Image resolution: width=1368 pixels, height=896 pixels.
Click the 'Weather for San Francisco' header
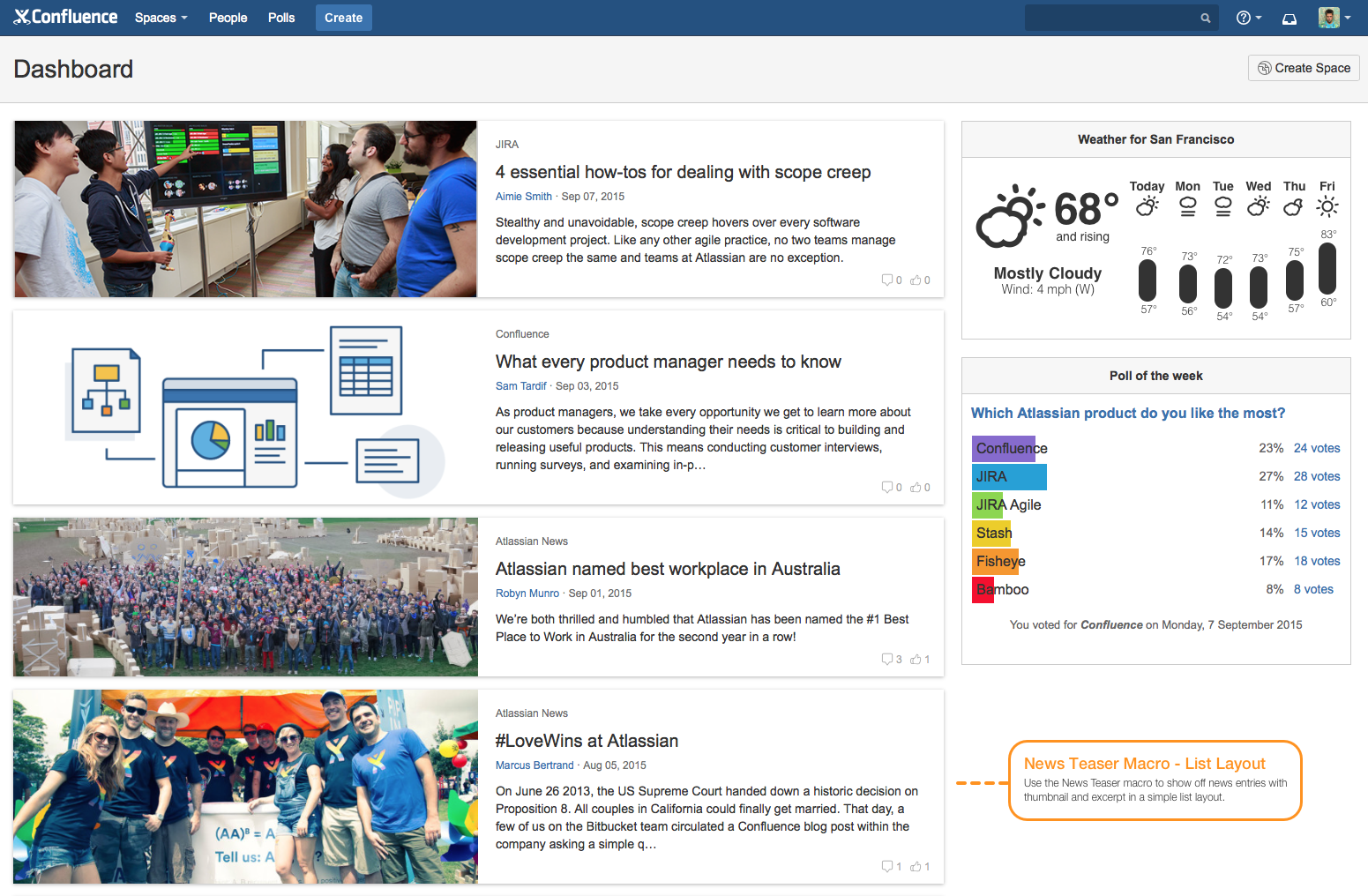coord(1155,139)
